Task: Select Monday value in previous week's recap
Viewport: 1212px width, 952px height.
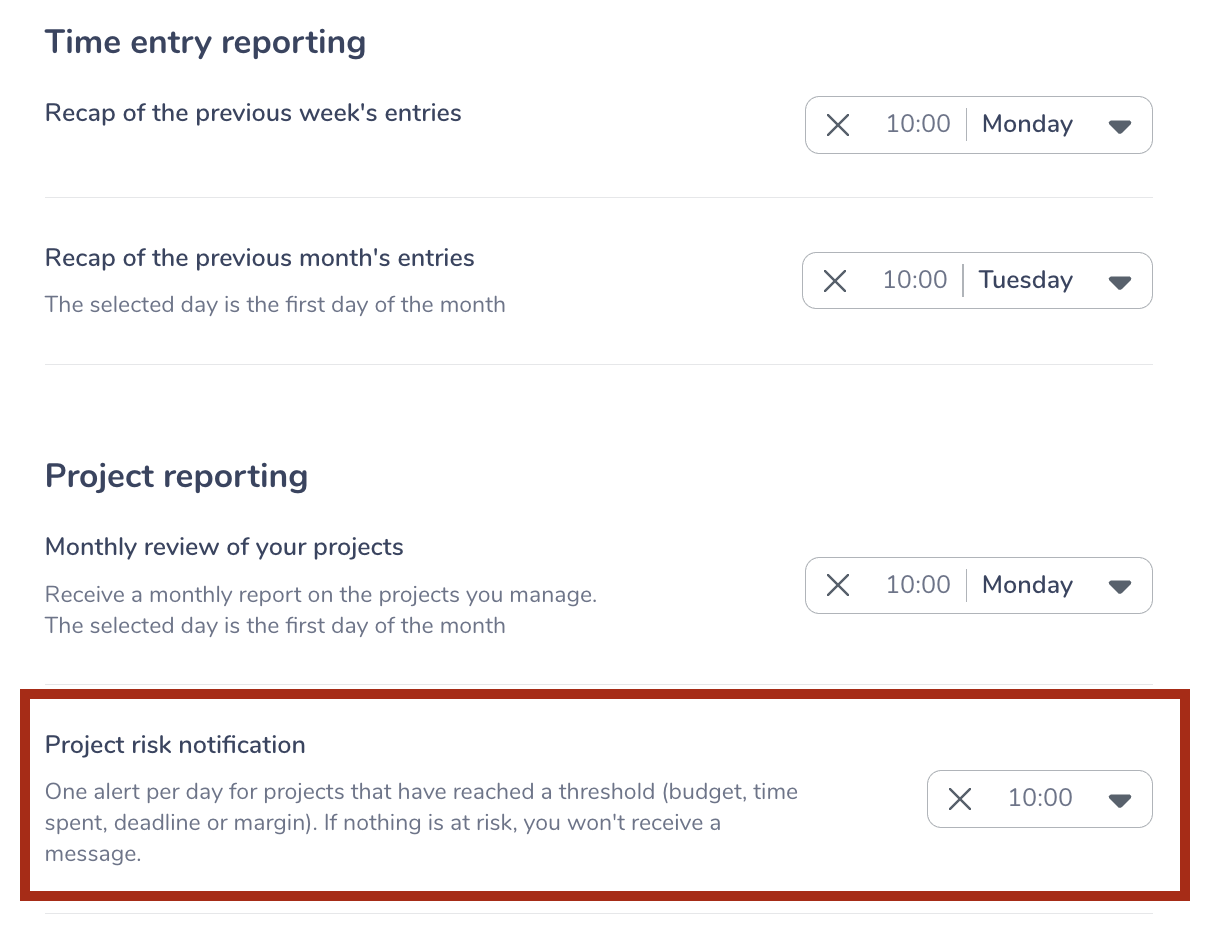Action: point(1027,124)
